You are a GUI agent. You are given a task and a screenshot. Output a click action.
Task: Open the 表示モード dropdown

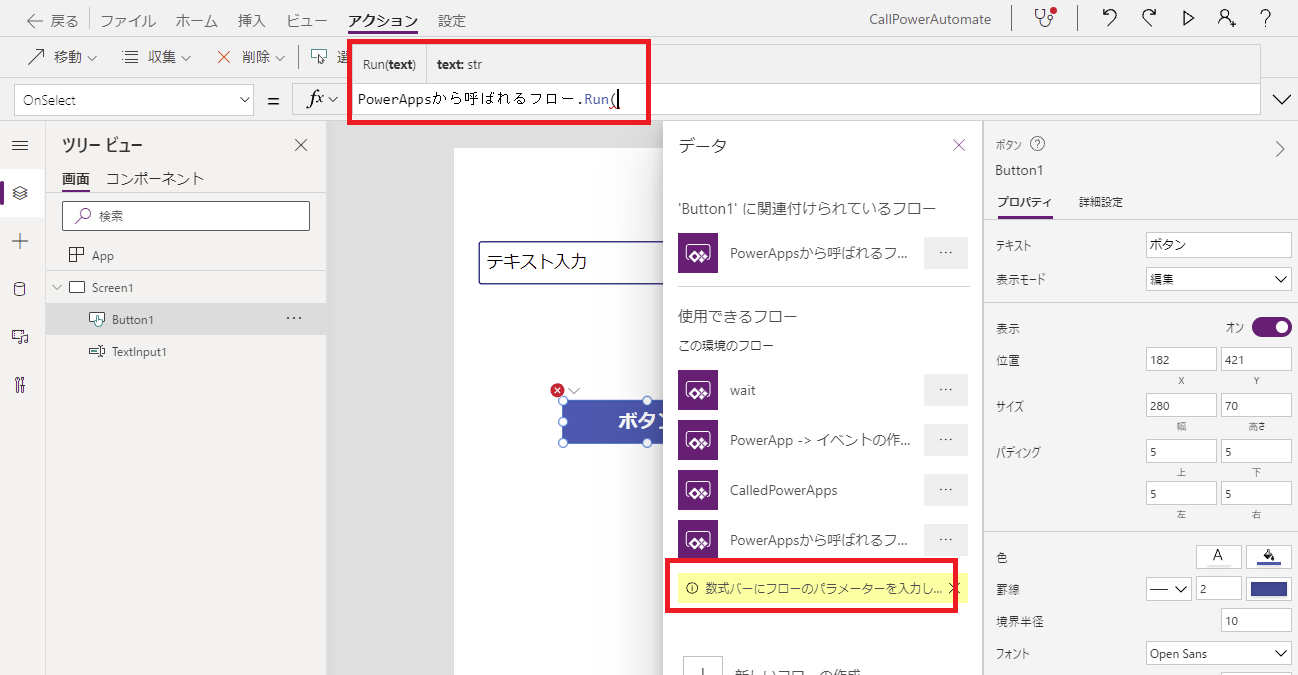[1218, 278]
